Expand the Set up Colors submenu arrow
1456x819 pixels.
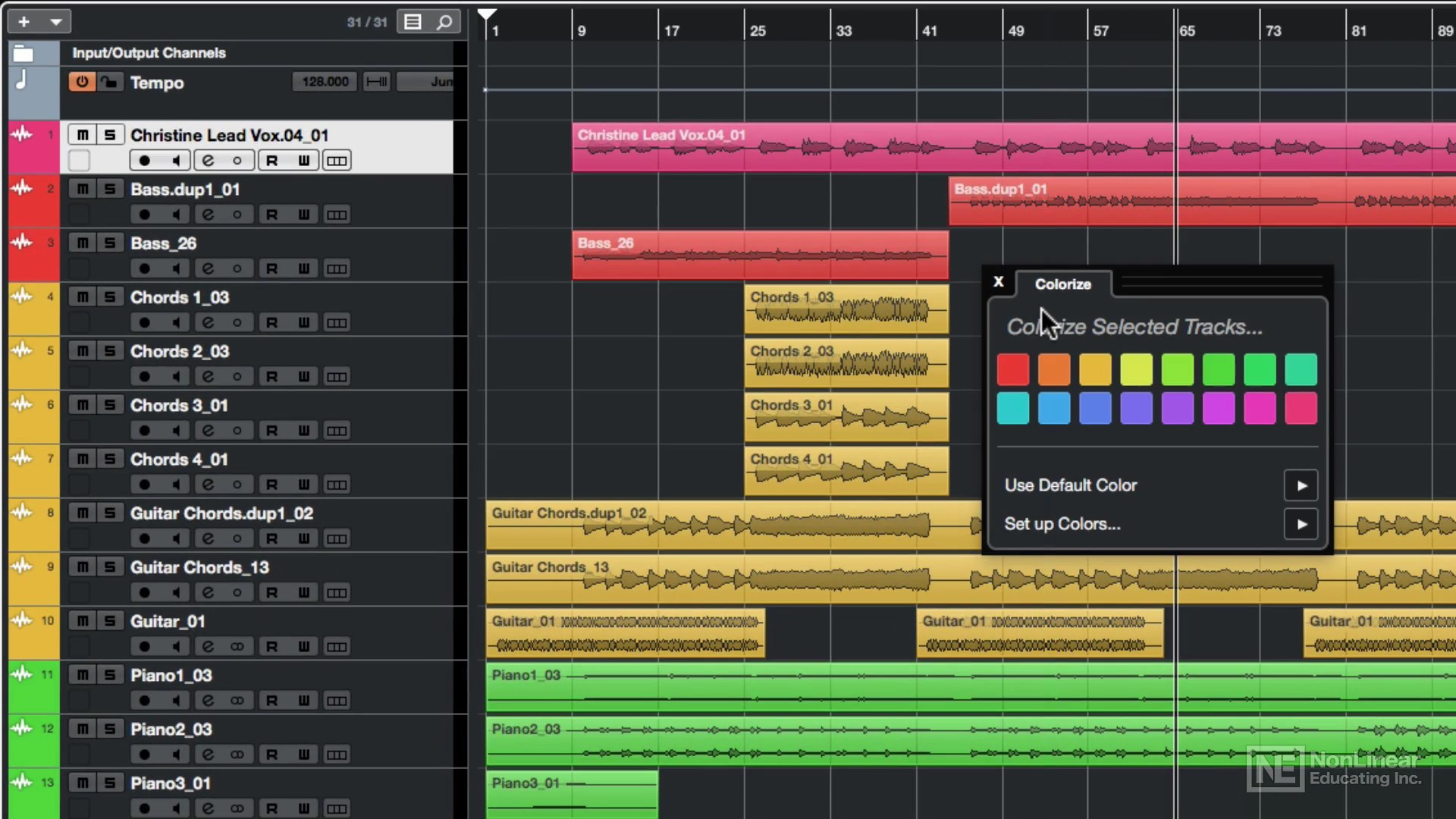[x=1301, y=524]
